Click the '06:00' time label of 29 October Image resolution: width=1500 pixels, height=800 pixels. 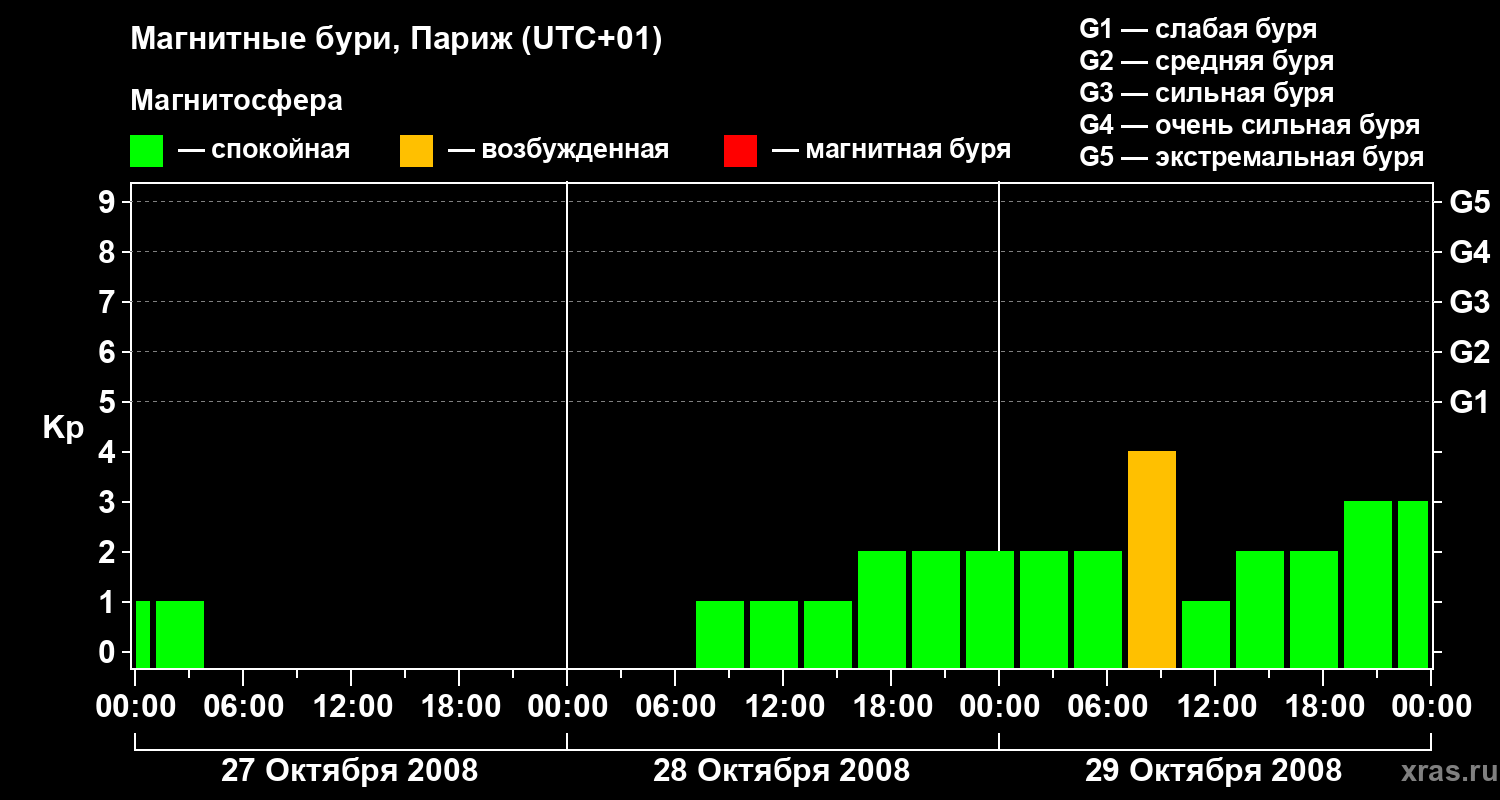[1107, 706]
